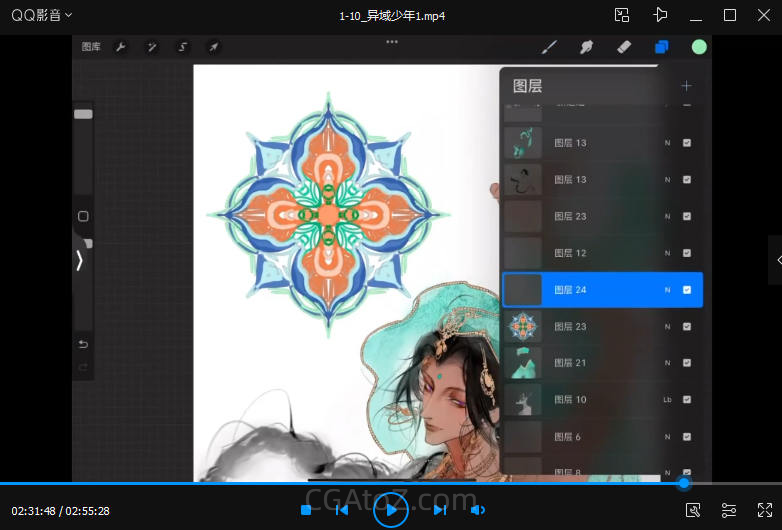
Task: Open blend mode N of 图层 21
Action: pyautogui.click(x=667, y=363)
